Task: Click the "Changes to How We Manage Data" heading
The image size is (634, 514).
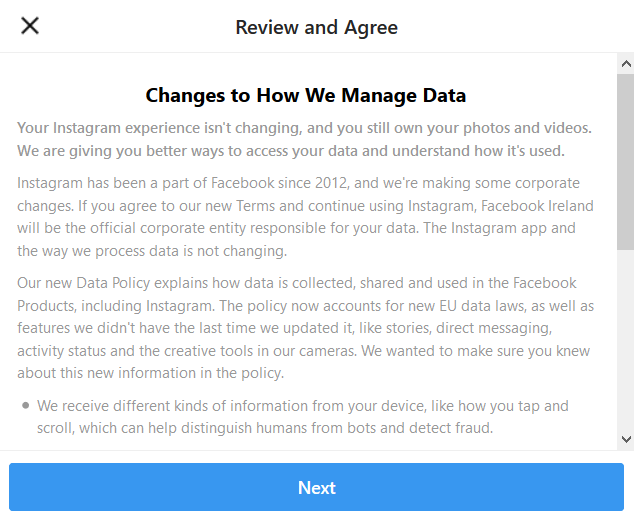Action: click(x=306, y=96)
